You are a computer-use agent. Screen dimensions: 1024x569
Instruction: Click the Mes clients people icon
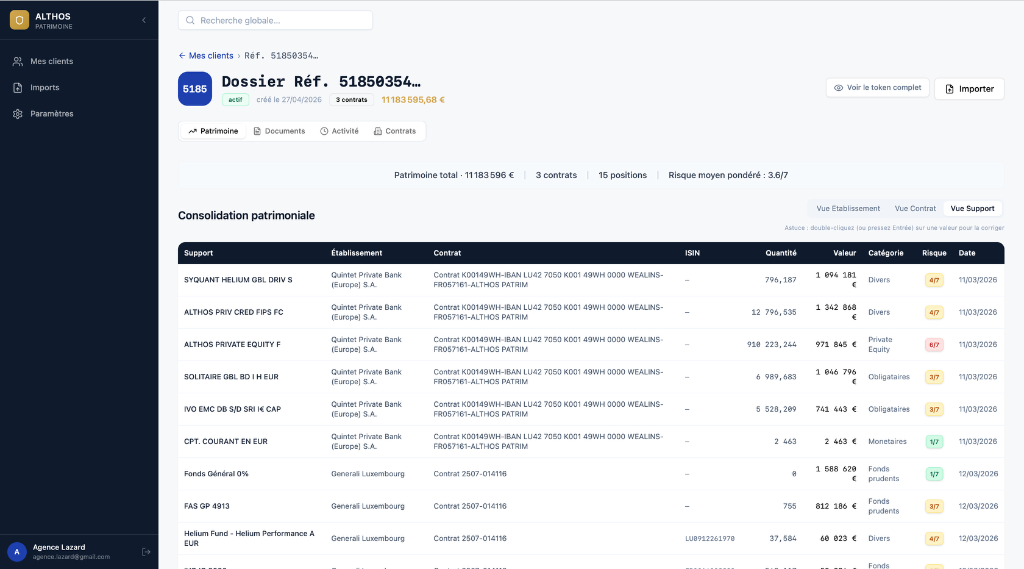tap(18, 61)
